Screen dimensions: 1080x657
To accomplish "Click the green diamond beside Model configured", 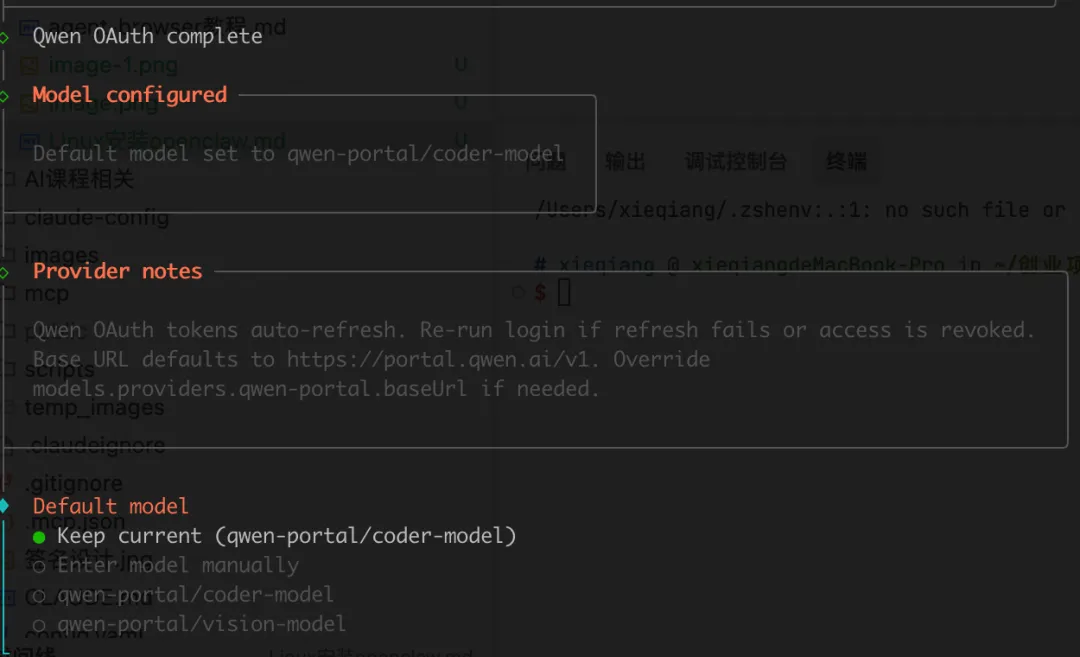I will (5, 96).
